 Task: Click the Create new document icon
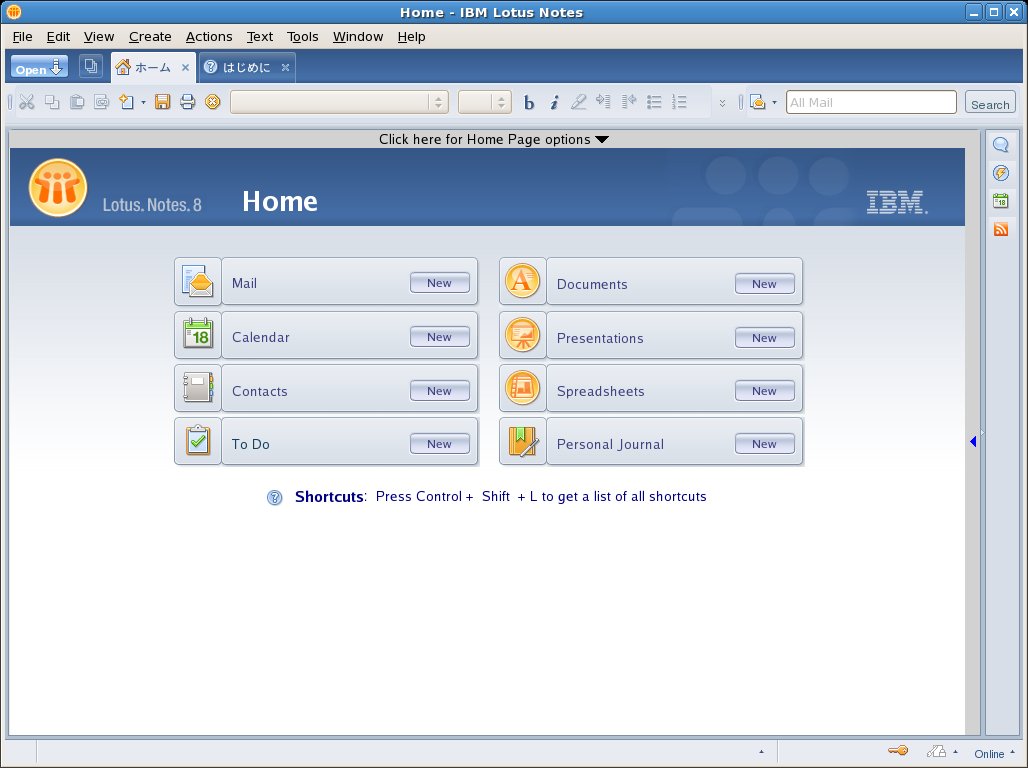pyautogui.click(x=126, y=102)
